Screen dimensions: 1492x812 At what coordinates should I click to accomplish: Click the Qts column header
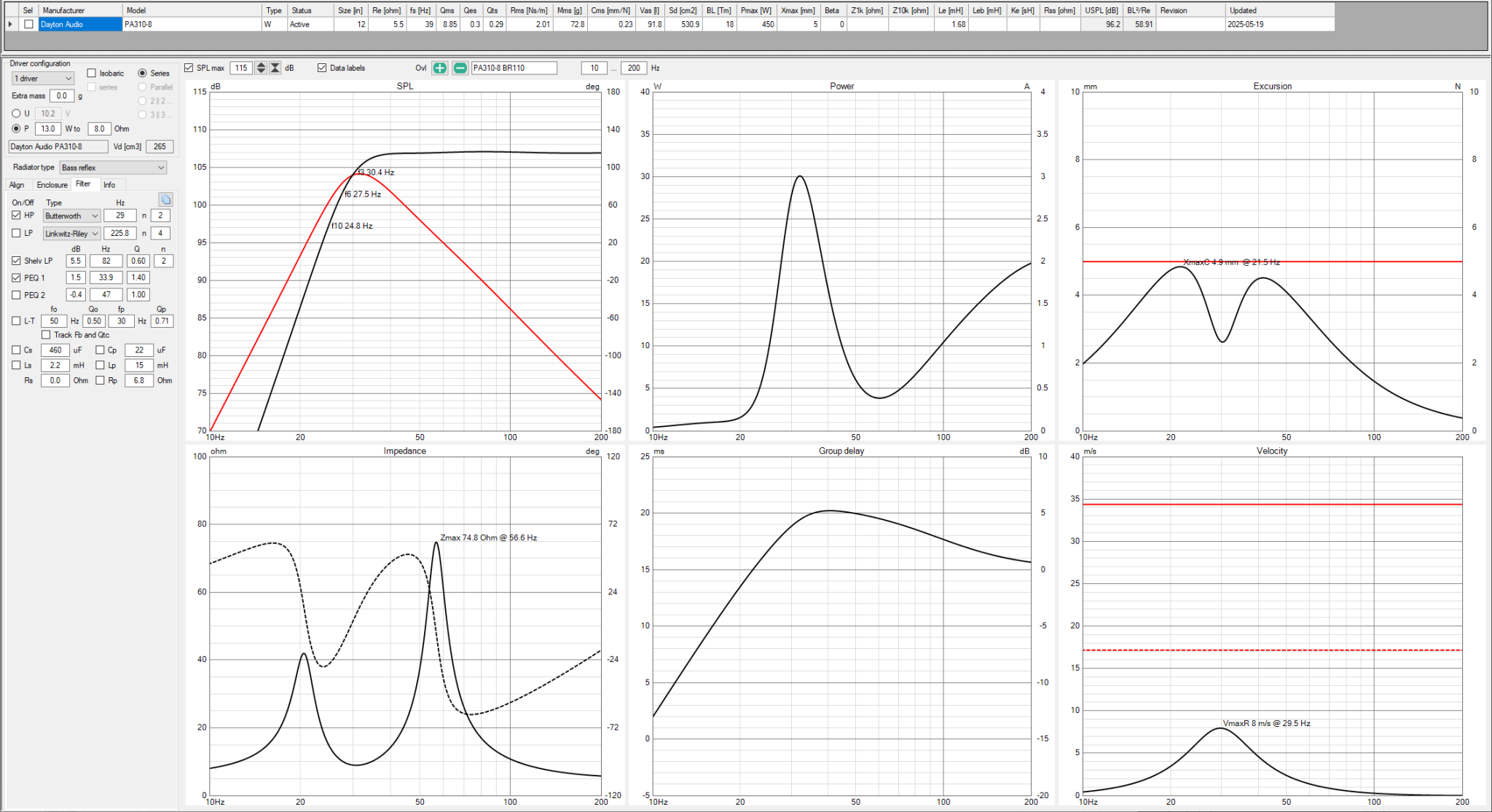[x=493, y=10]
